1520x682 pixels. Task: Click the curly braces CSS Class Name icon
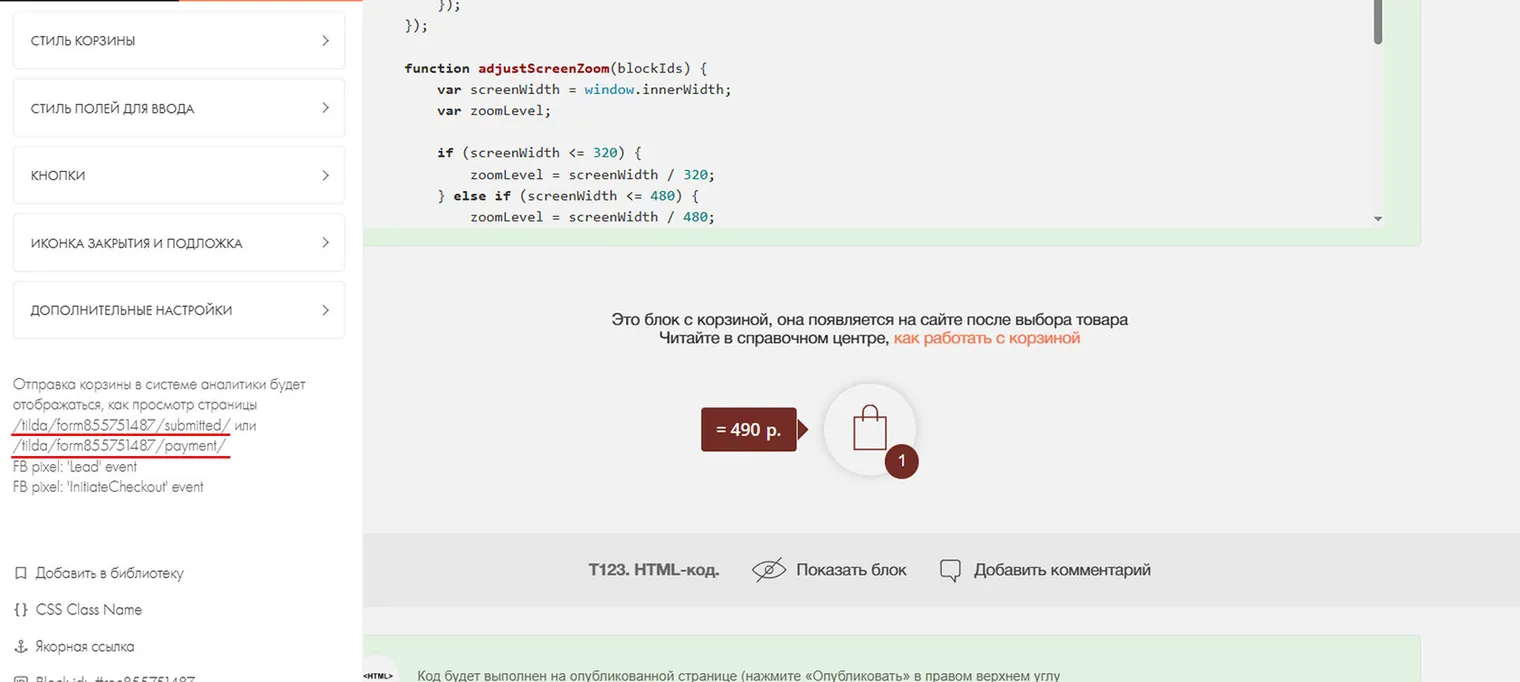tap(20, 610)
